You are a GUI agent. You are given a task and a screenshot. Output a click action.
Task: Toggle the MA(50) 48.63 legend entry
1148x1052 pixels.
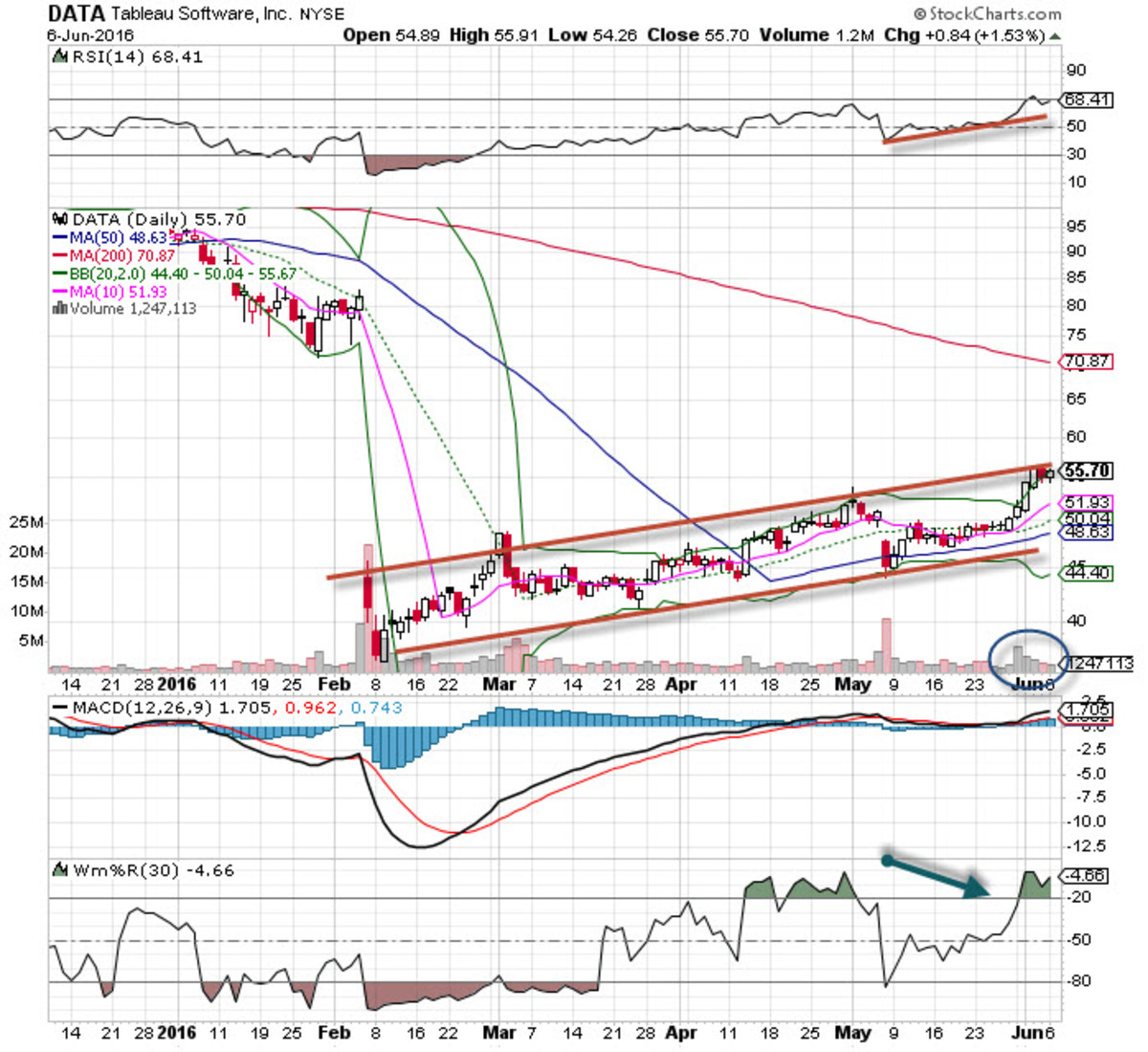point(110,237)
